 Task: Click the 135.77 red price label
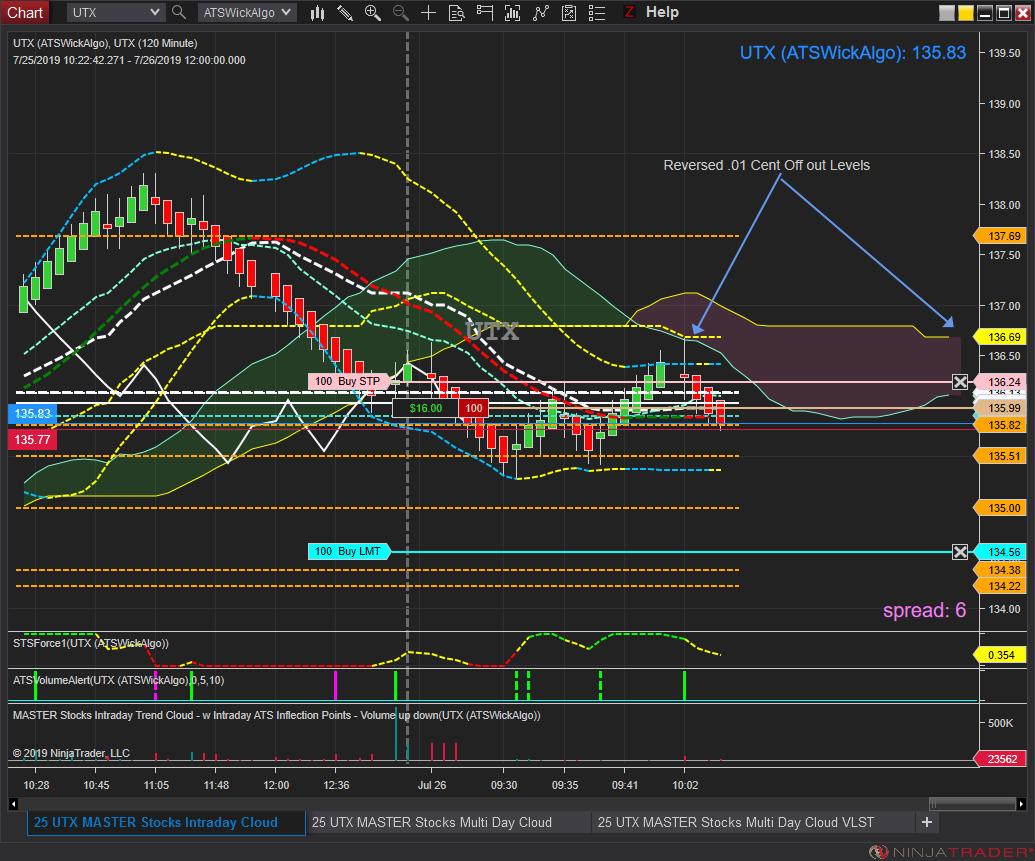32,439
